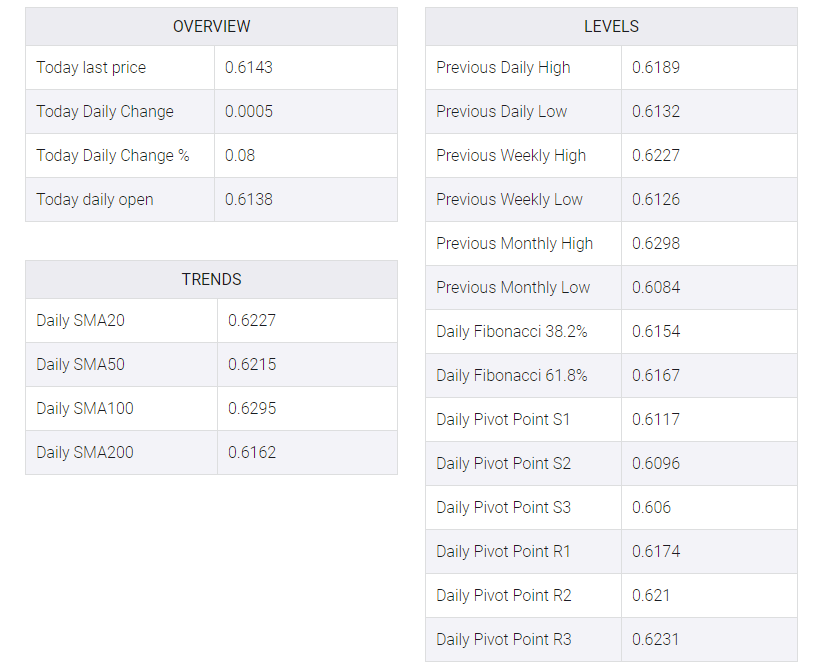Screen dimensions: 819x667
Task: Select the Daily Fibonacci 38.2% label
Action: pyautogui.click(x=512, y=331)
